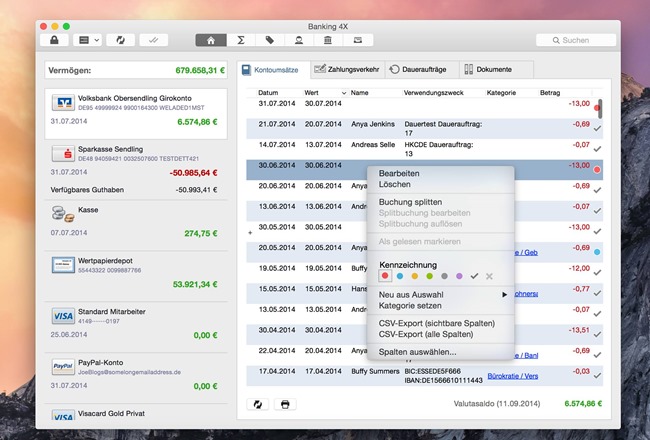This screenshot has height=440, width=650.
Task: Click the tag categories toolbar icon
Action: [x=270, y=40]
